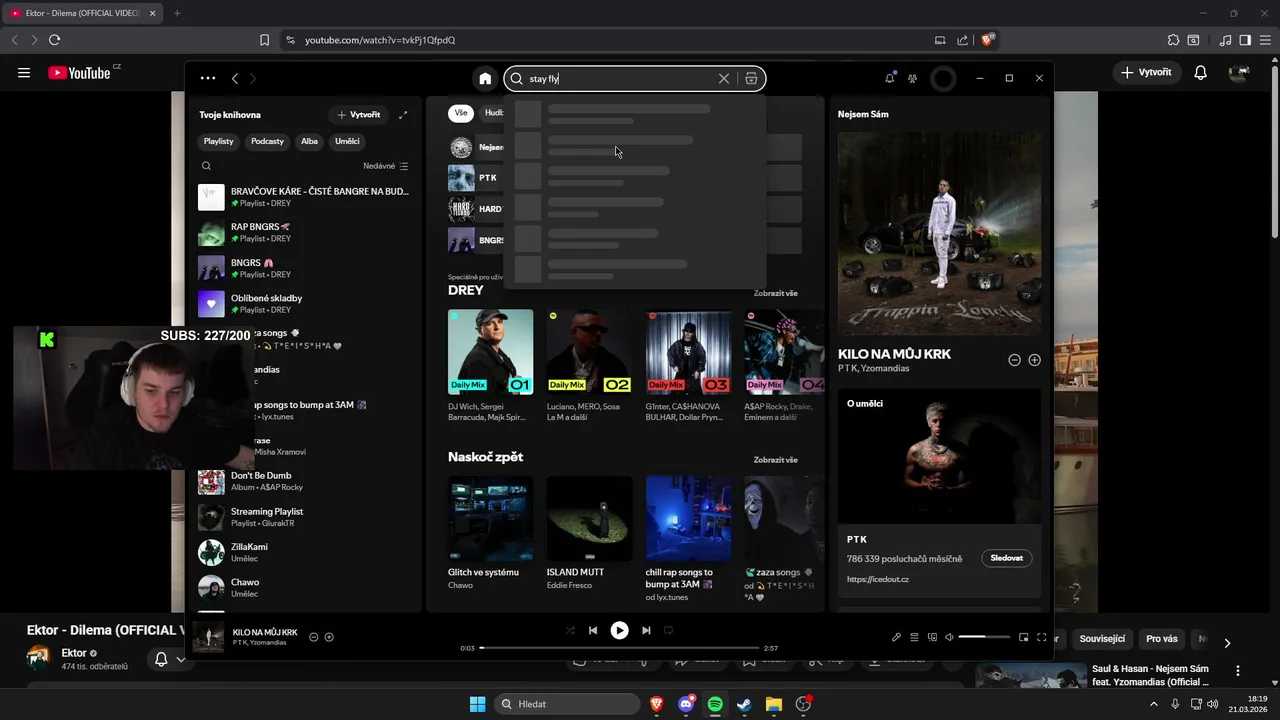
Task: Skip to previous track in Spotify
Action: pyautogui.click(x=593, y=630)
